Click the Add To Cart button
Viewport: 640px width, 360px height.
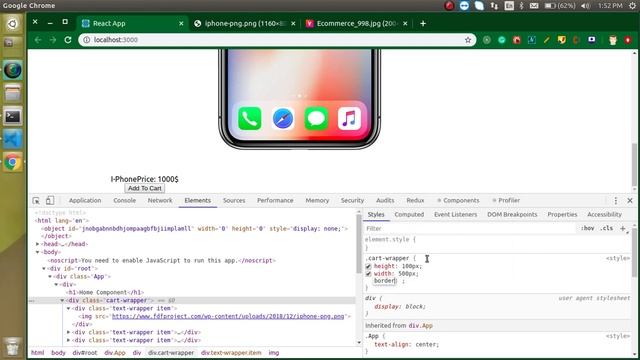pyautogui.click(x=144, y=188)
